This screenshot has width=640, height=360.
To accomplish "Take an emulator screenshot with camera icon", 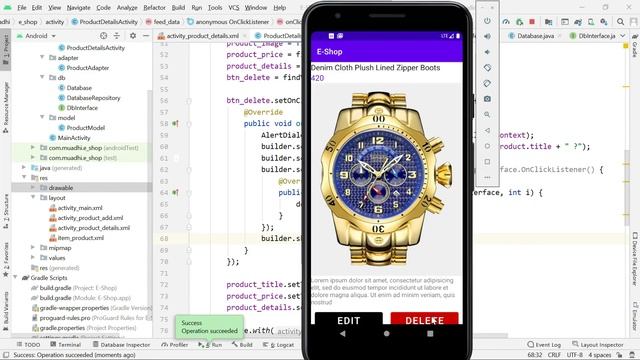I will tap(487, 99).
